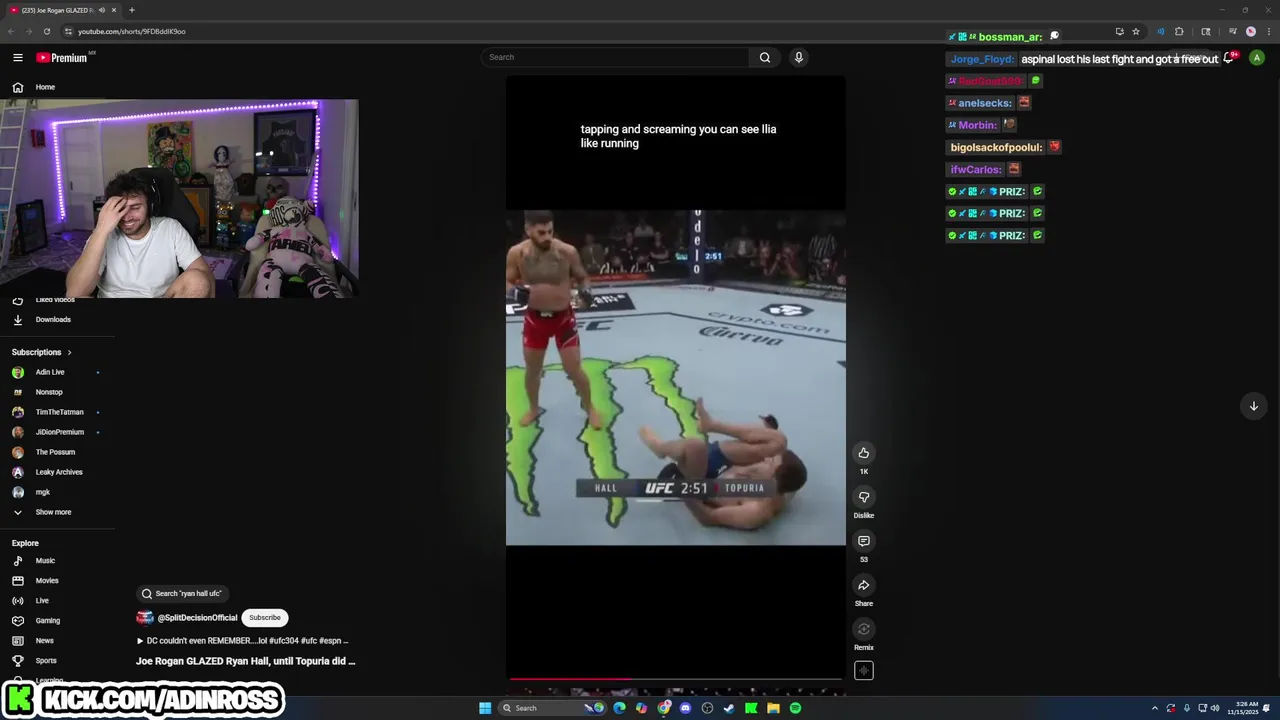Image resolution: width=1280 pixels, height=720 pixels.
Task: Open Microsoft Edge from the taskbar
Action: coord(619,708)
